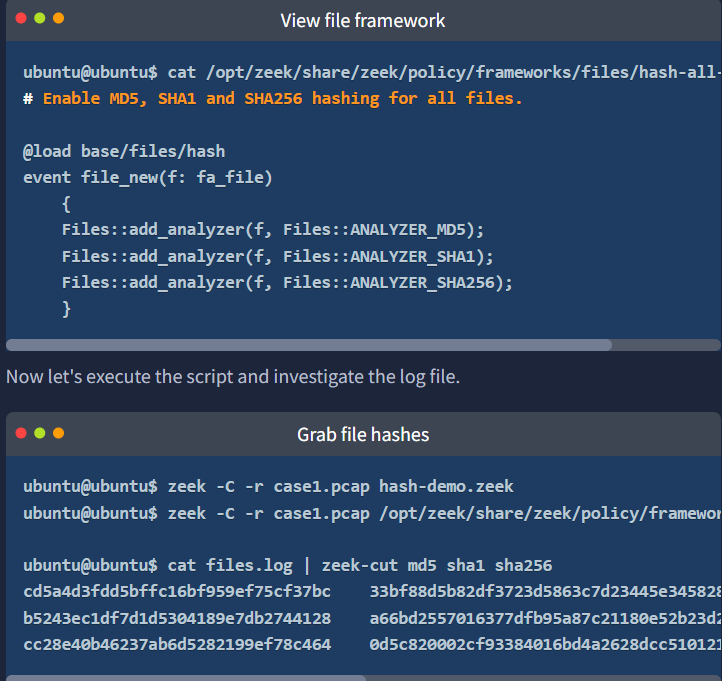This screenshot has width=722, height=681.
Task: Click the ANALYZER_SHA1 add_analyzer line
Action: (277, 256)
